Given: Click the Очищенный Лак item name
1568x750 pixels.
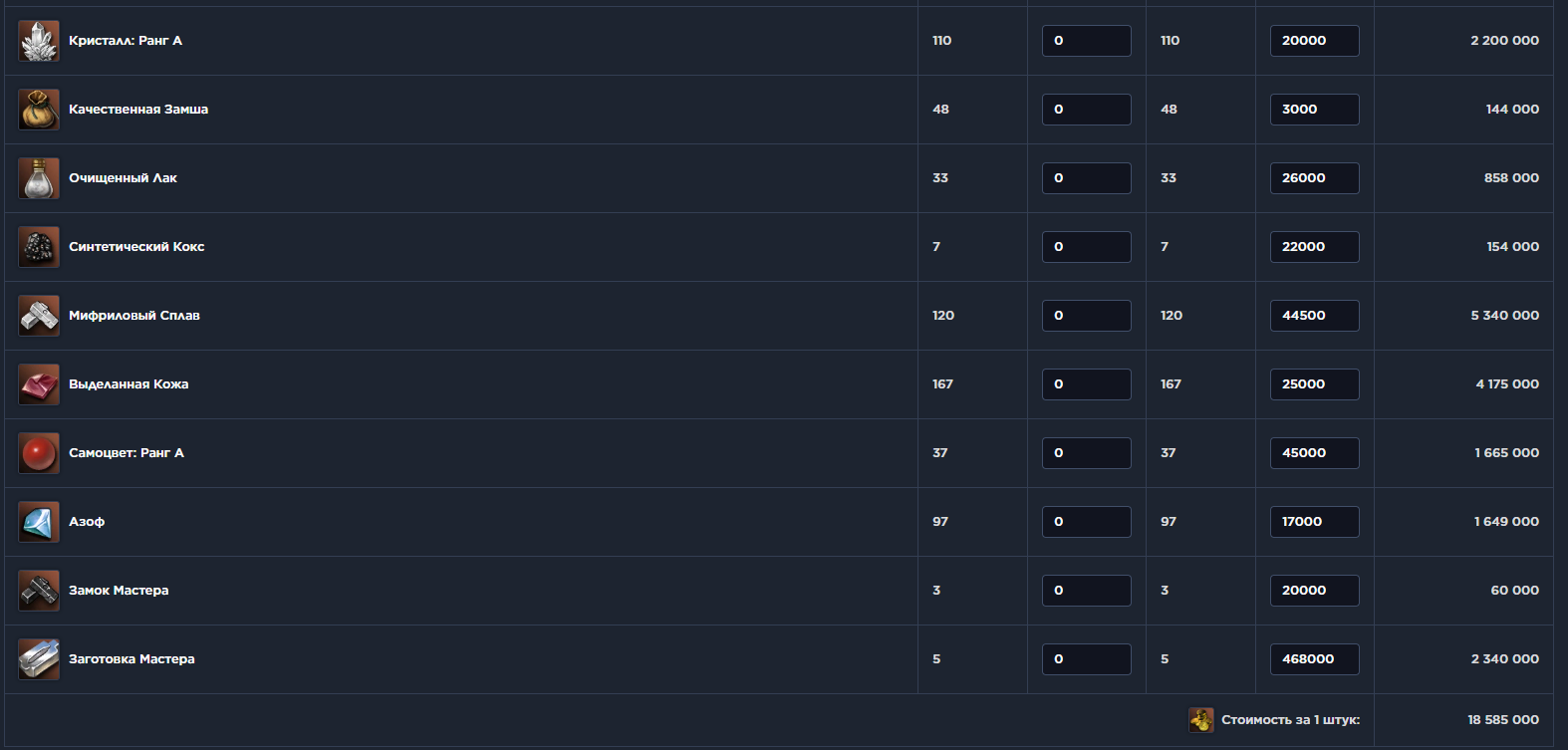Looking at the screenshot, I should 123,178.
